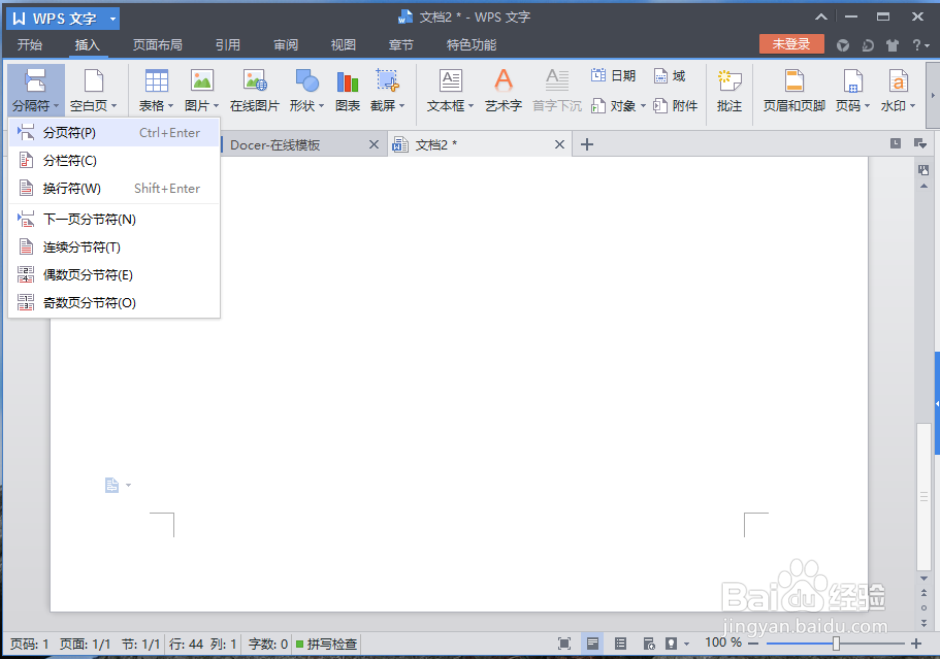Expand the 水印 dropdown arrow

pyautogui.click(x=912, y=106)
